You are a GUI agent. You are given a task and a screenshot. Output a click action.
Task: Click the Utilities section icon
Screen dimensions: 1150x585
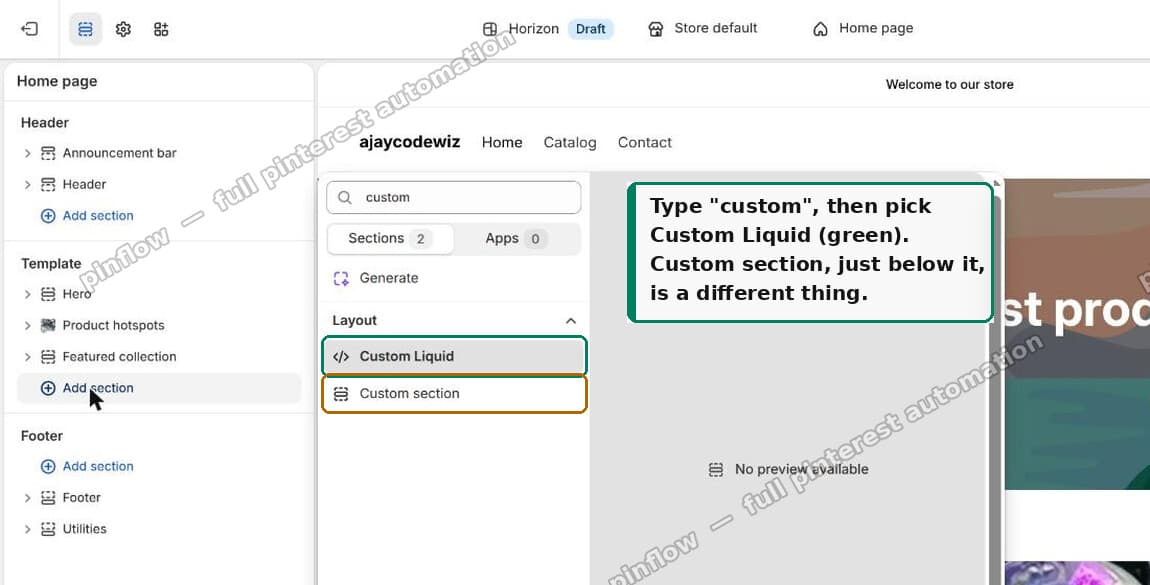[x=48, y=529]
